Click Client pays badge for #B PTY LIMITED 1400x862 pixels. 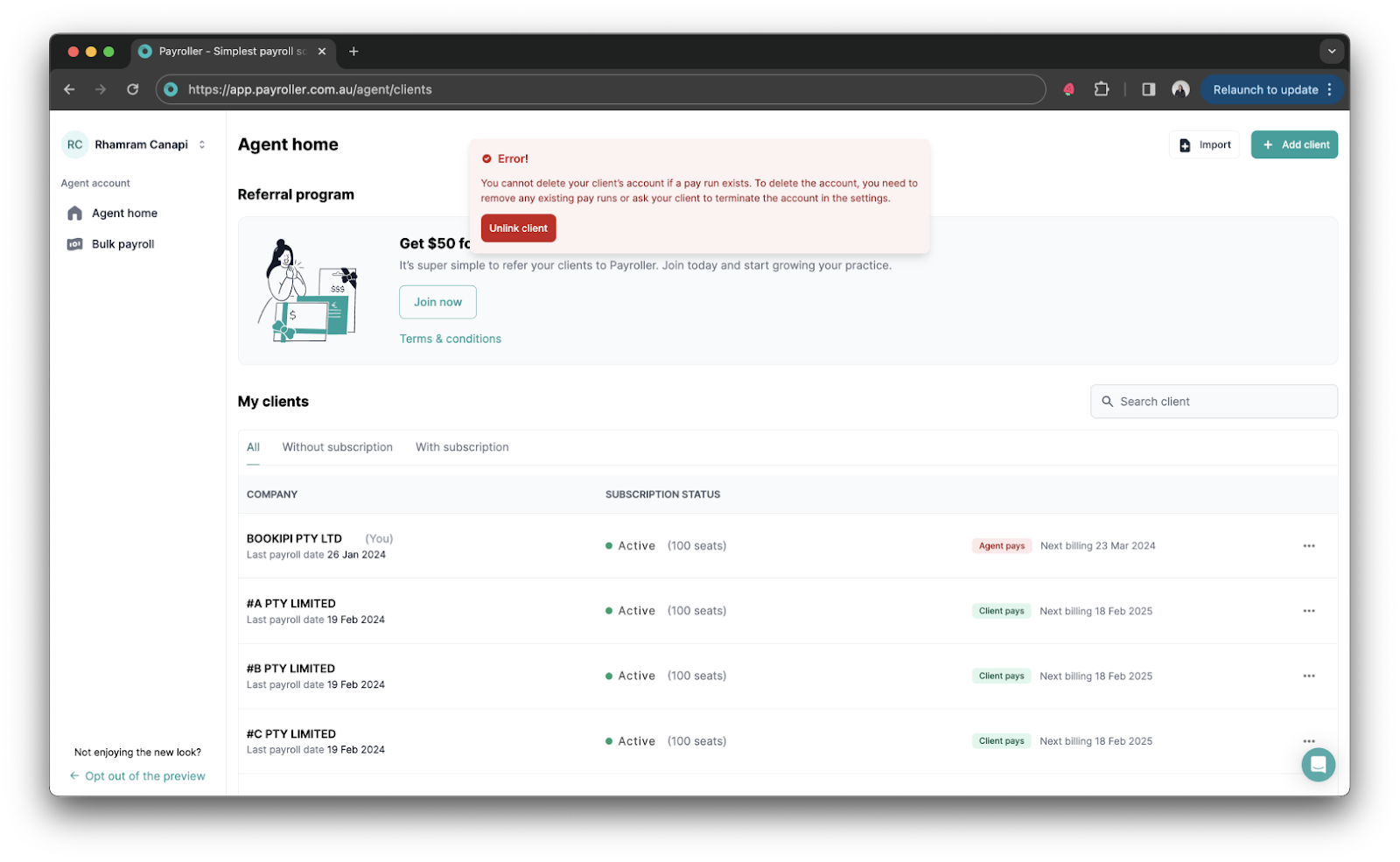click(1001, 676)
